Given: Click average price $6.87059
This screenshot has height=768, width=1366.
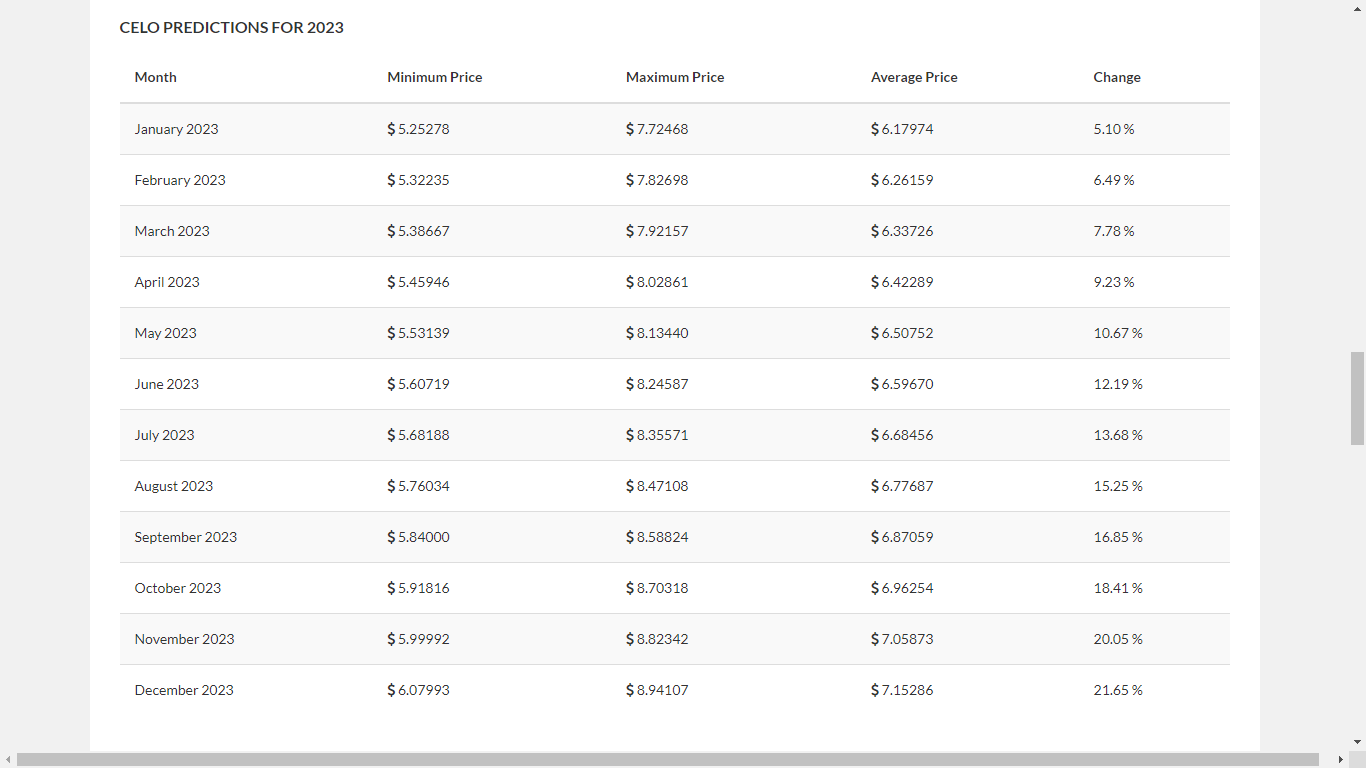Looking at the screenshot, I should point(902,537).
